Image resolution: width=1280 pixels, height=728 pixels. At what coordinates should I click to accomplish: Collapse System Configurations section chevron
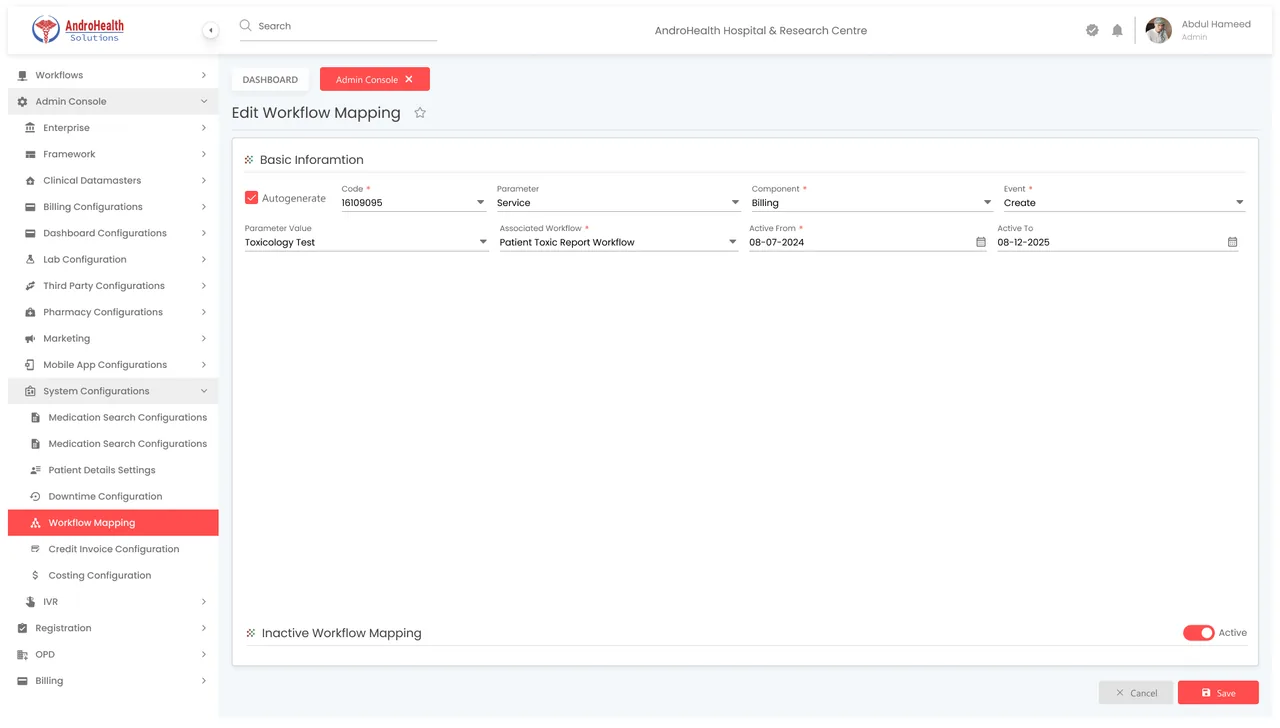click(x=204, y=391)
